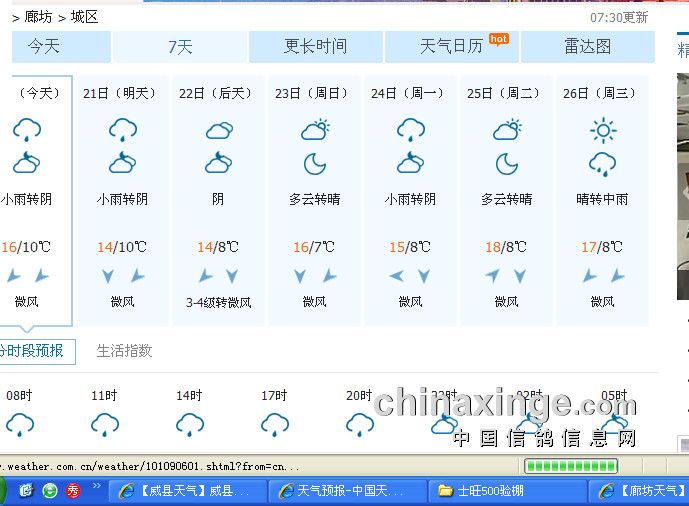
Task: Switch to the 7天 forecast tab
Action: tap(180, 47)
